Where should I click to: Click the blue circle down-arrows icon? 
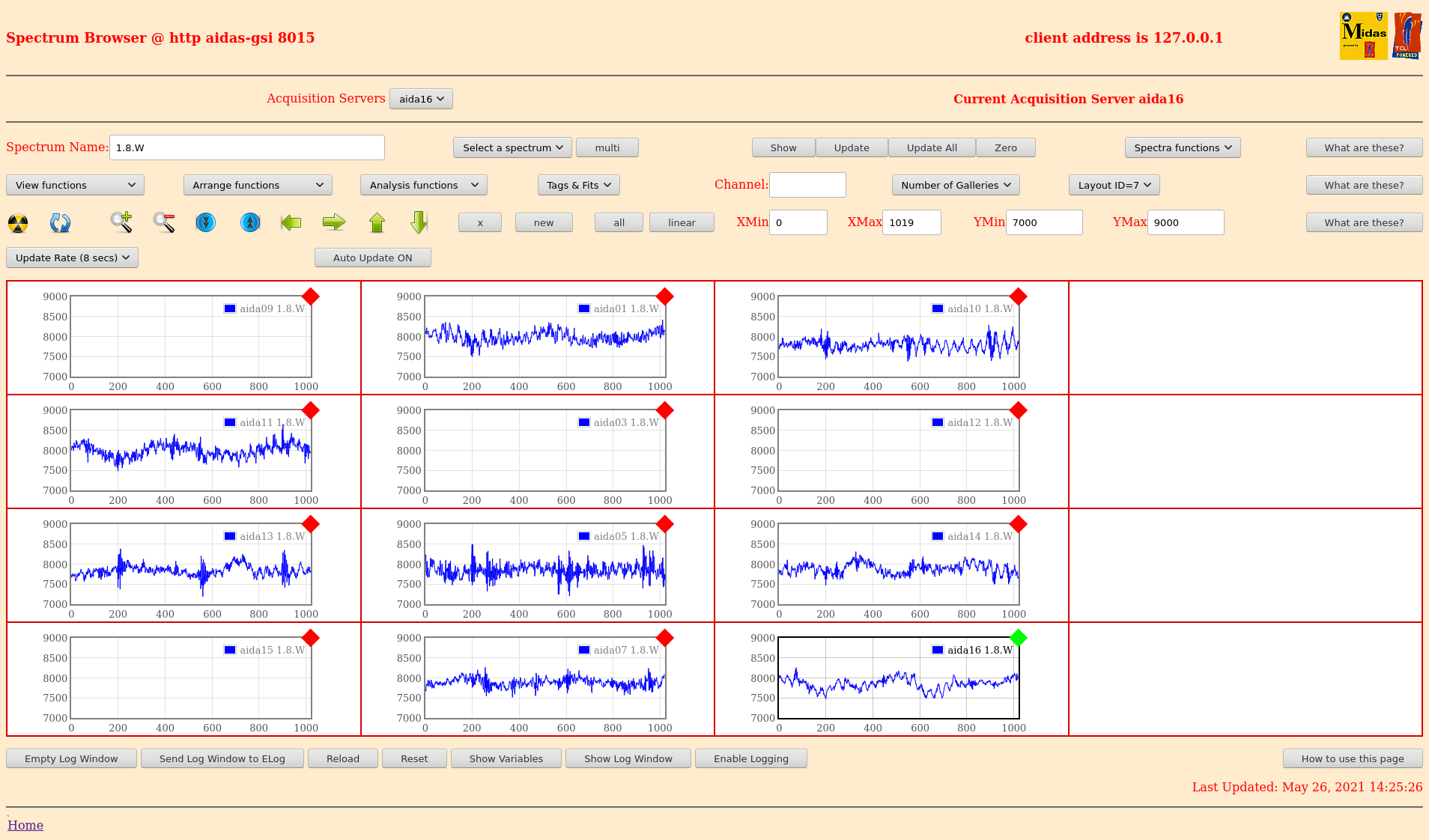(205, 222)
